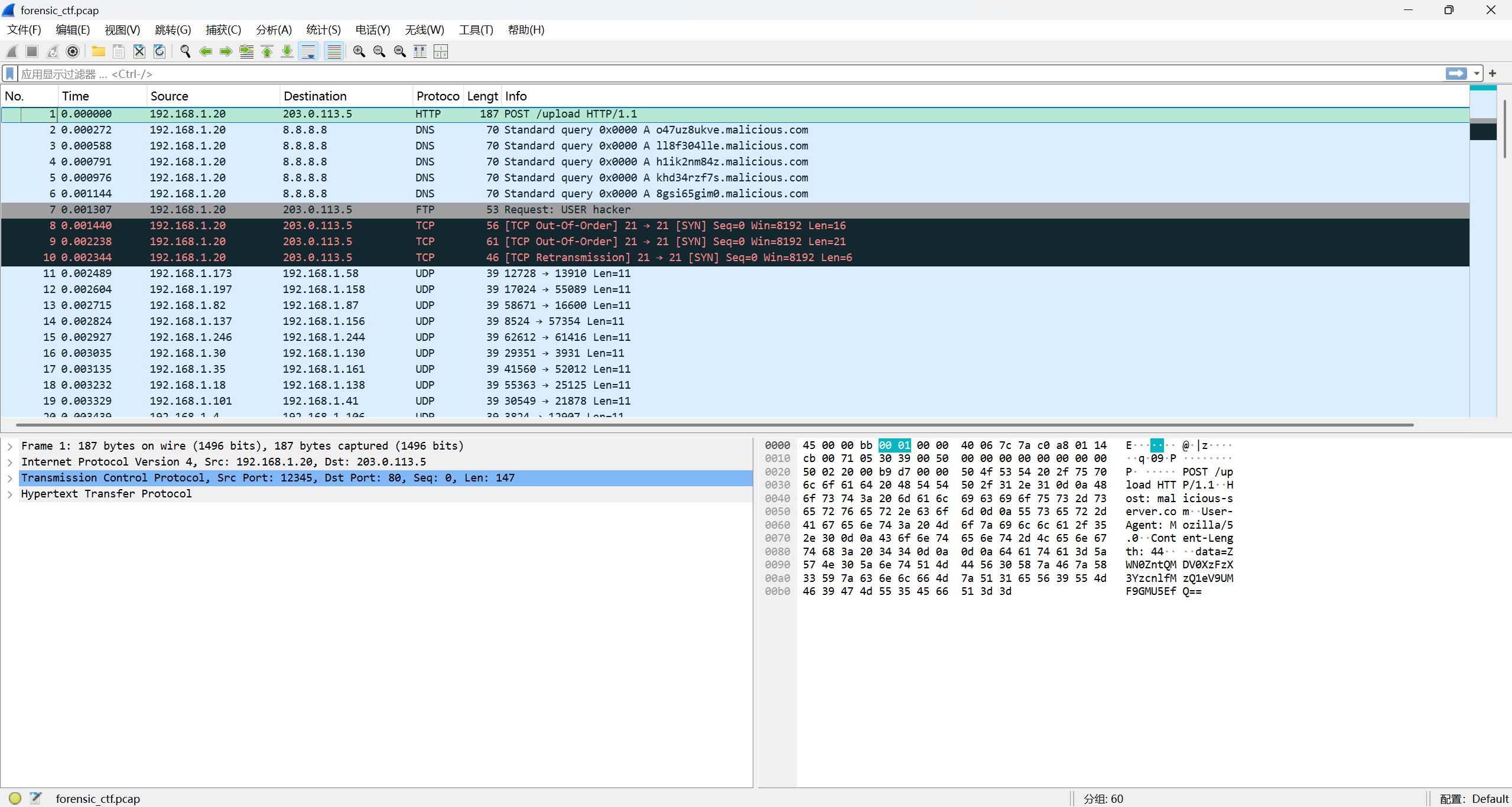This screenshot has height=807, width=1512.
Task: Expand the Frame 1 tree node
Action: pos(10,446)
